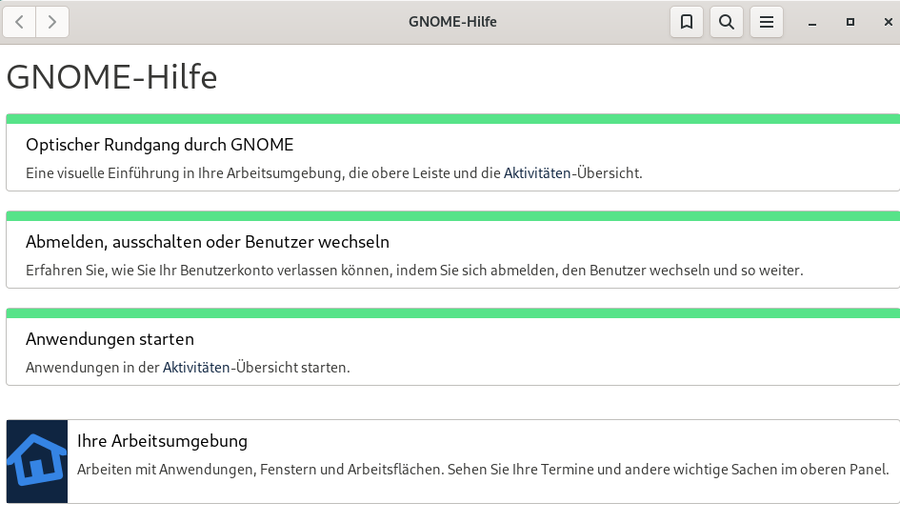Click the description "Erfahren Sie, wie Sie Ihr Benutzerkonto verlassen können"
This screenshot has height=514, width=900.
[209, 270]
